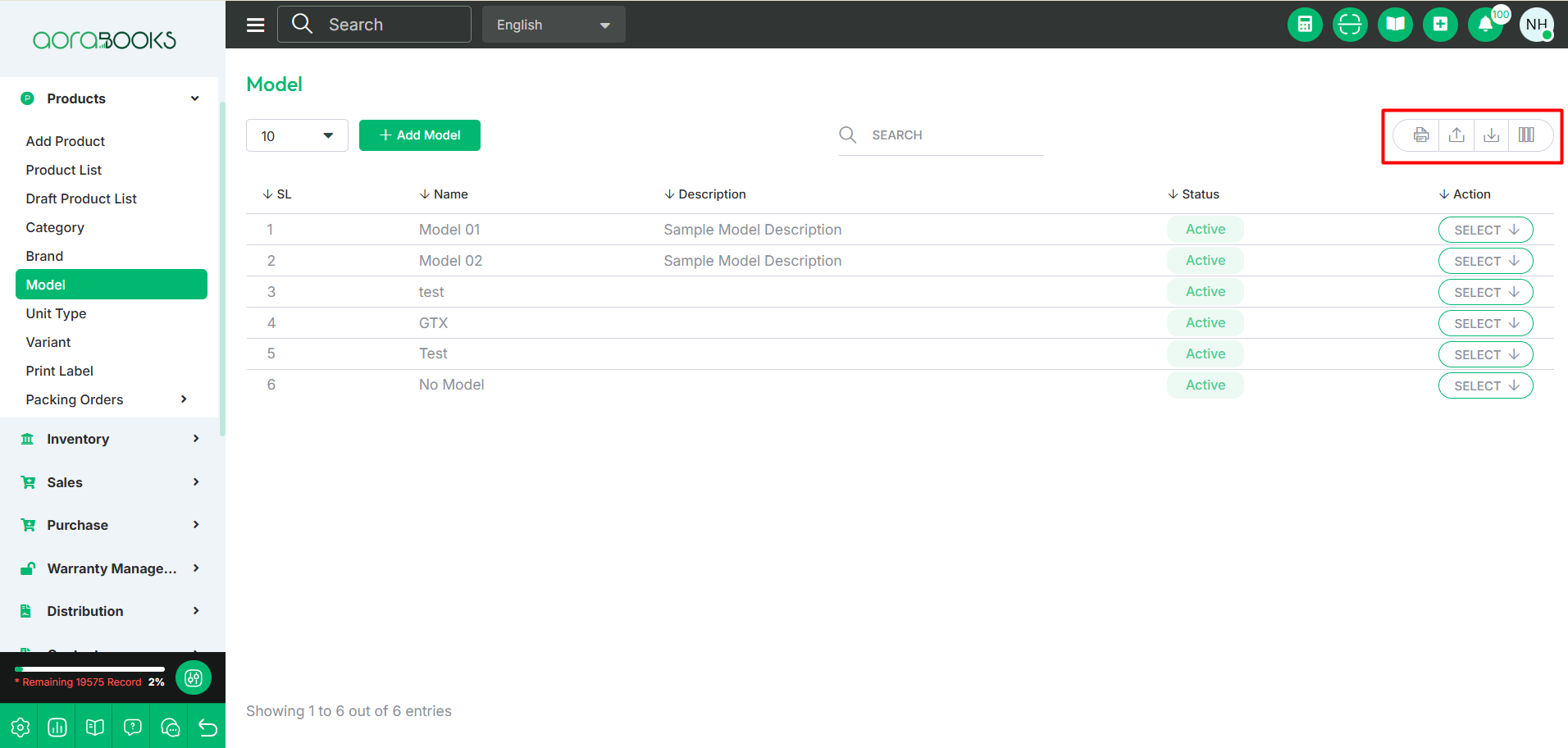Open SELECT button for Model 02 row
The image size is (1568, 748).
(x=1485, y=261)
